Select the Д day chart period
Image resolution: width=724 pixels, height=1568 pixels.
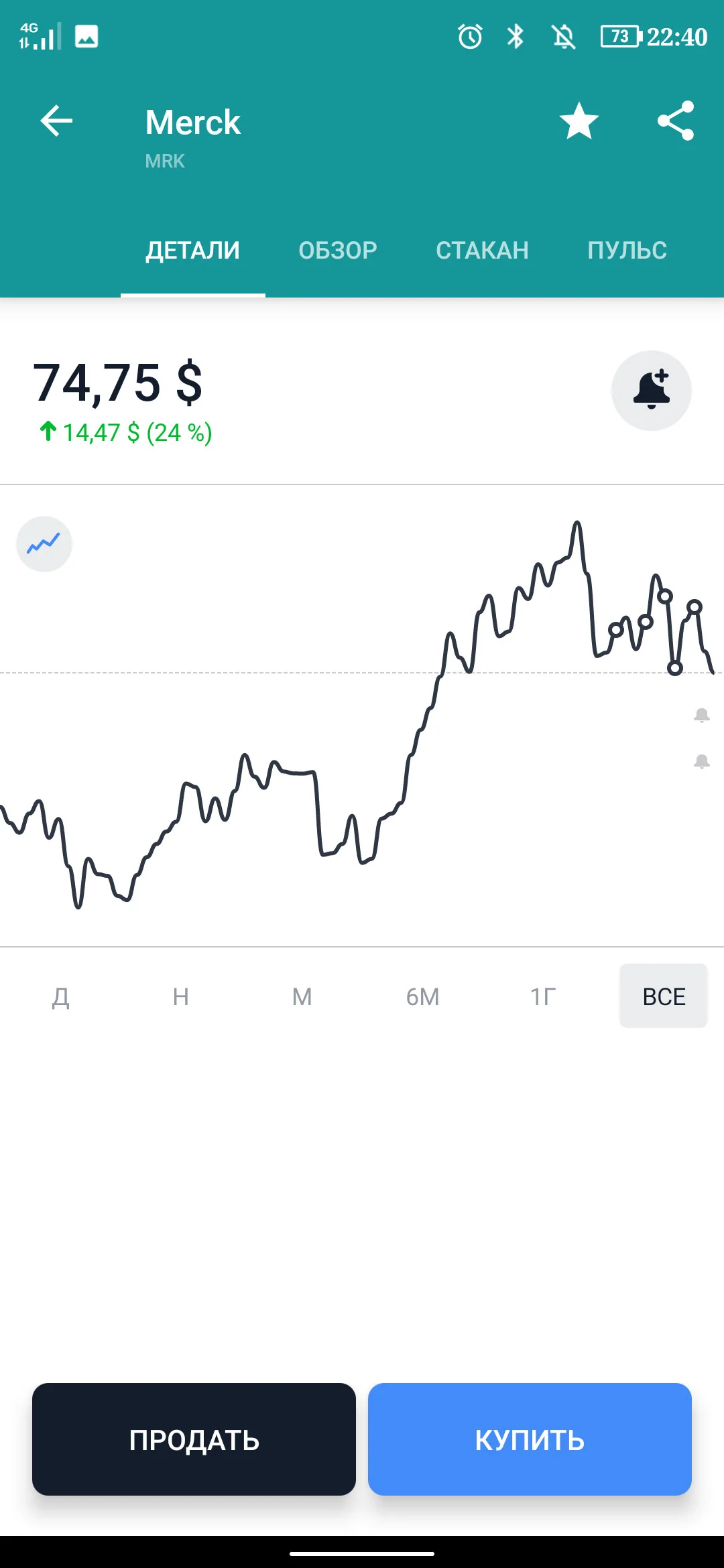tap(61, 996)
